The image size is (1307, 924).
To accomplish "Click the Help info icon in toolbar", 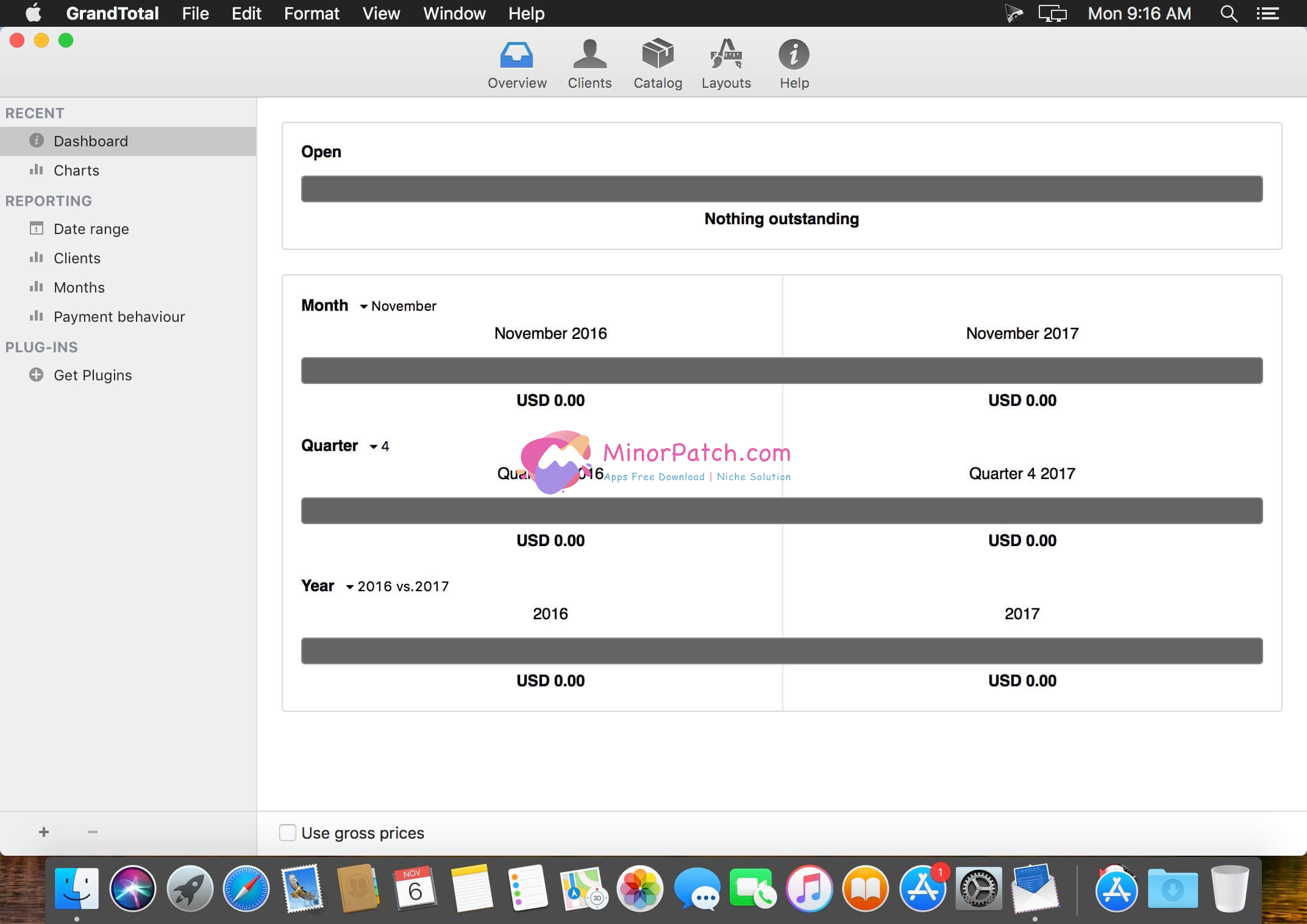I will (x=794, y=55).
